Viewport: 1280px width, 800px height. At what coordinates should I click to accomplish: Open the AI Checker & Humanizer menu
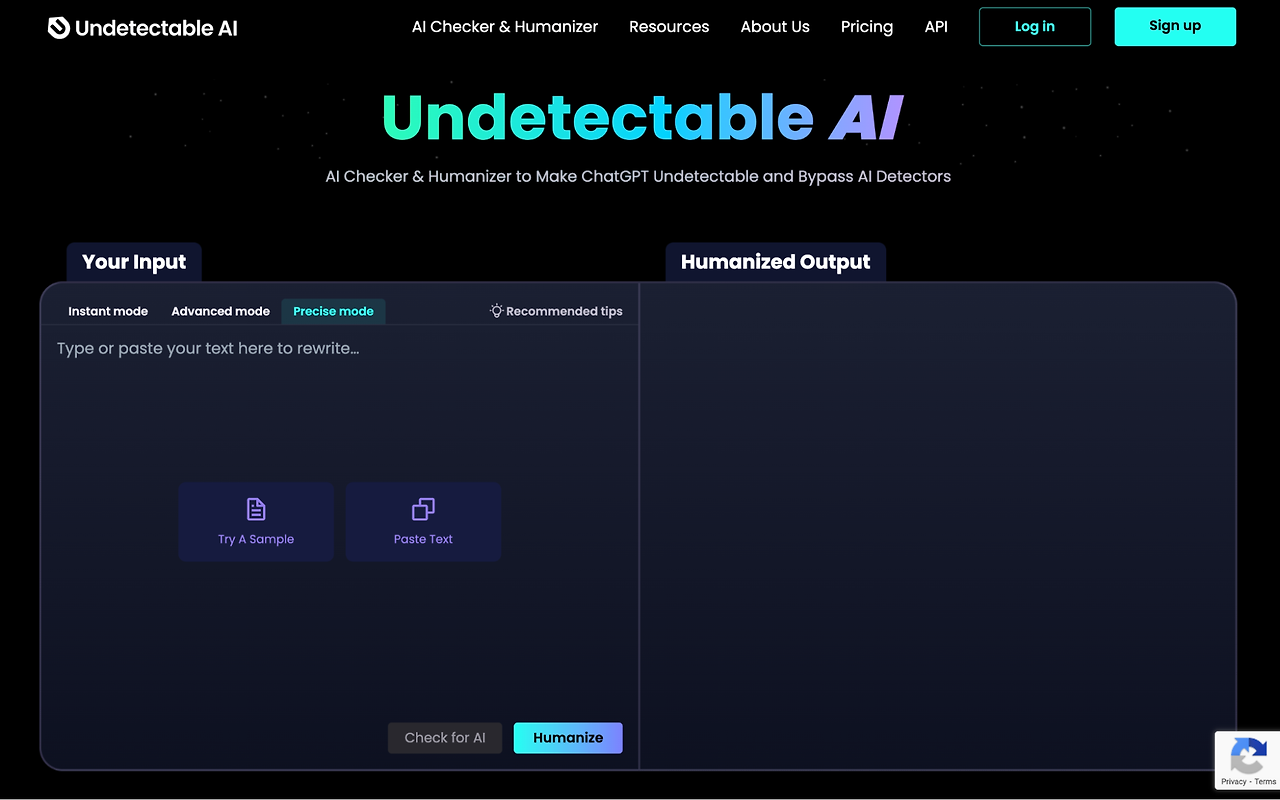click(505, 27)
